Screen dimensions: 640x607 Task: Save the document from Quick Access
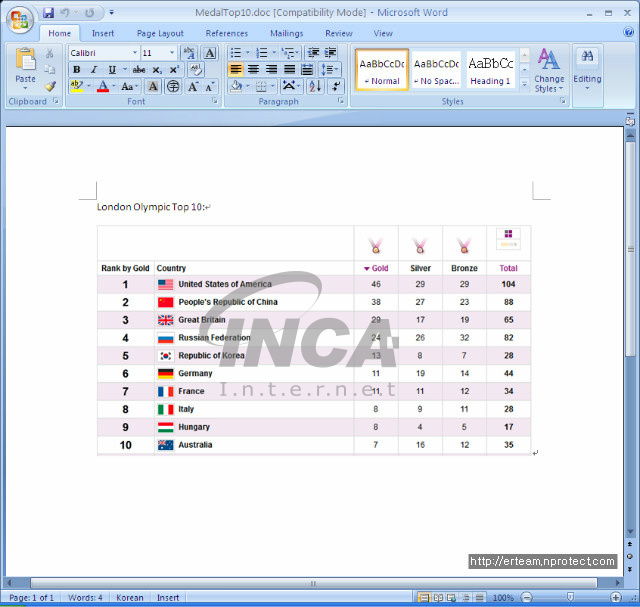(x=49, y=13)
